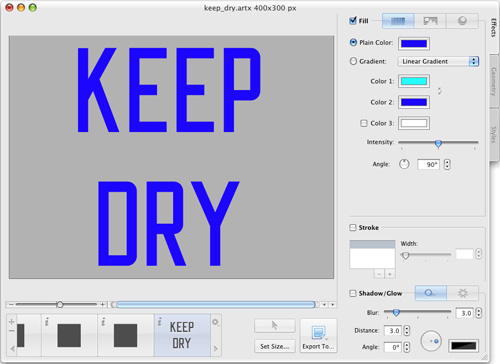Viewport: 500px width, 364px height.
Task: Click the Blur 3.0 input field
Action: click(x=464, y=313)
